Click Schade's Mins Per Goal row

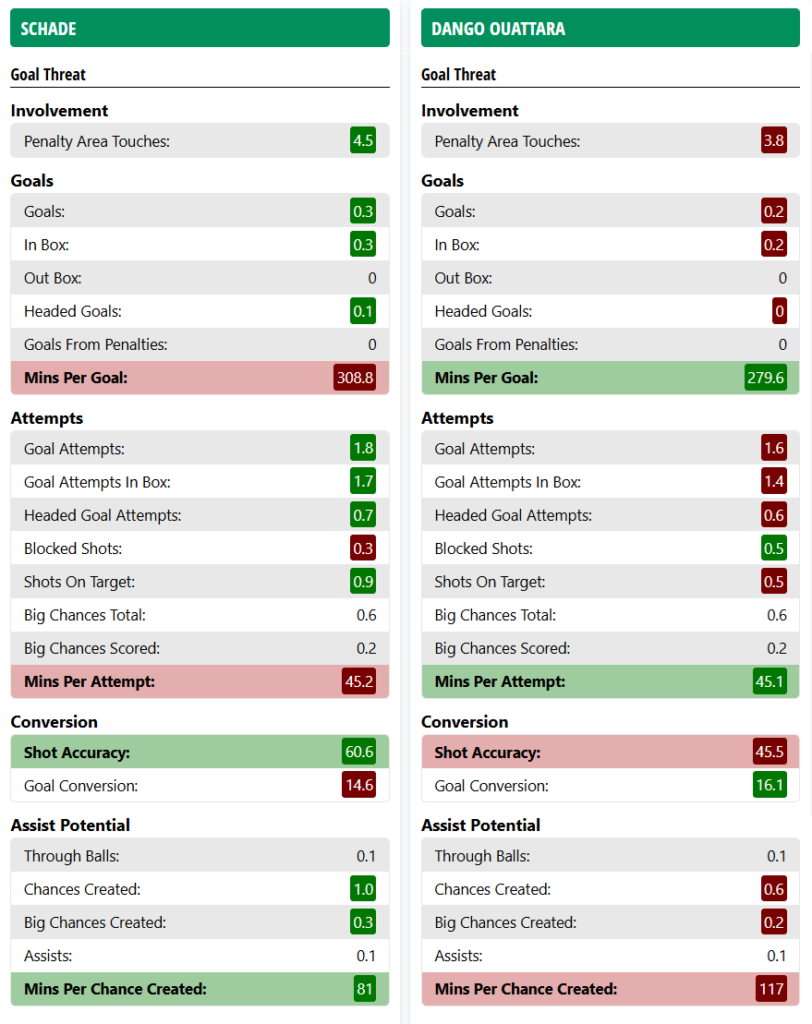tap(200, 378)
